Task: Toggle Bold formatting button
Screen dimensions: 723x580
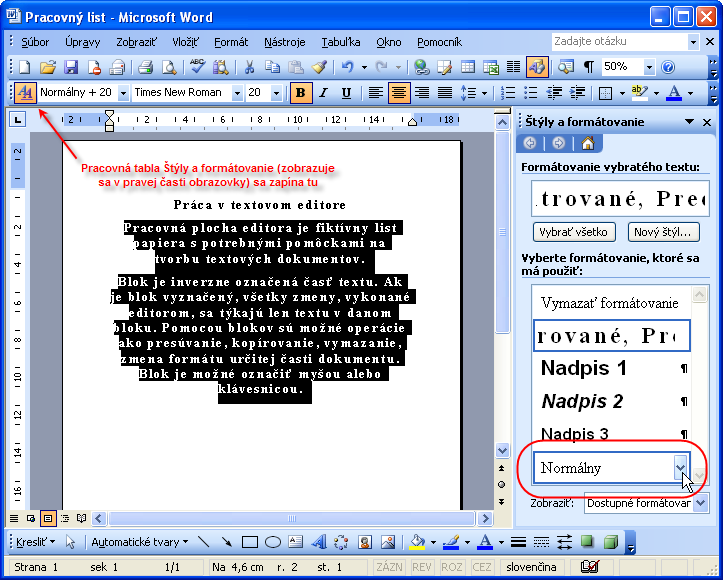Action: click(301, 92)
